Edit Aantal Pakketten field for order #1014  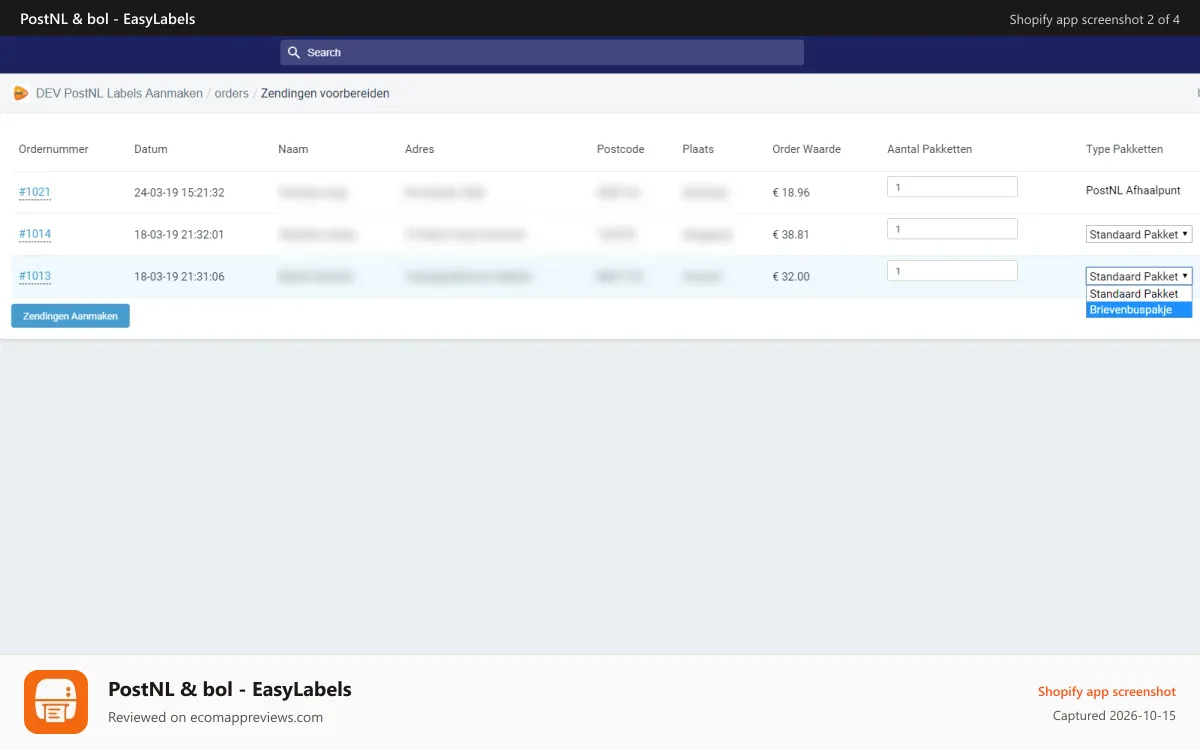(952, 229)
